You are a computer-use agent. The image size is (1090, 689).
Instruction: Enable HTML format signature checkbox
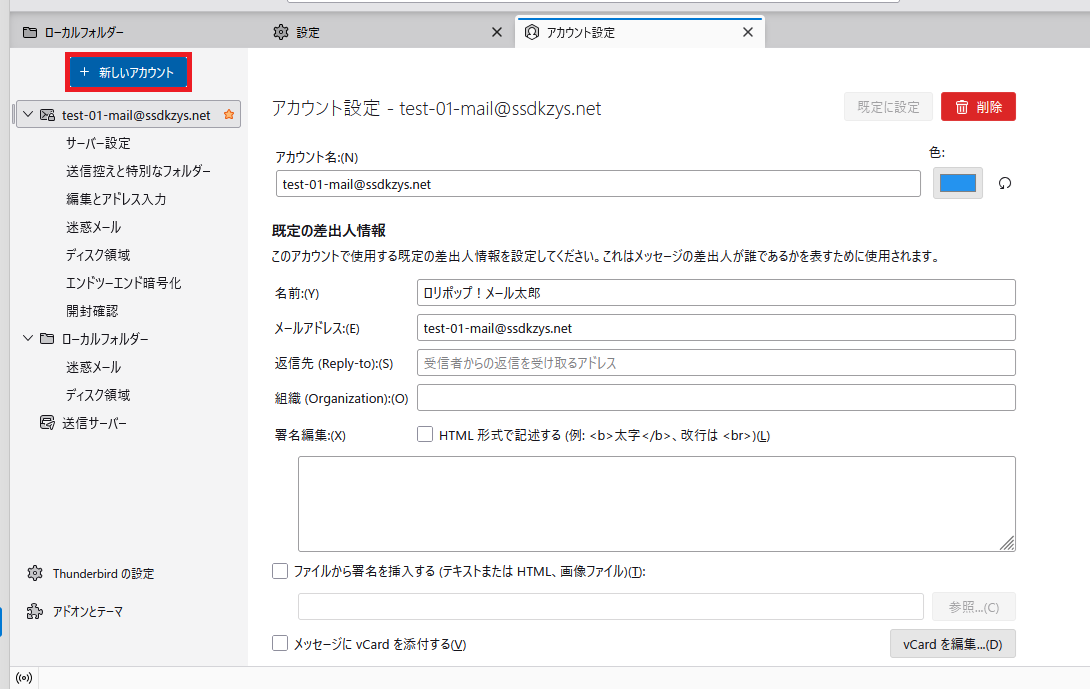[x=425, y=435]
